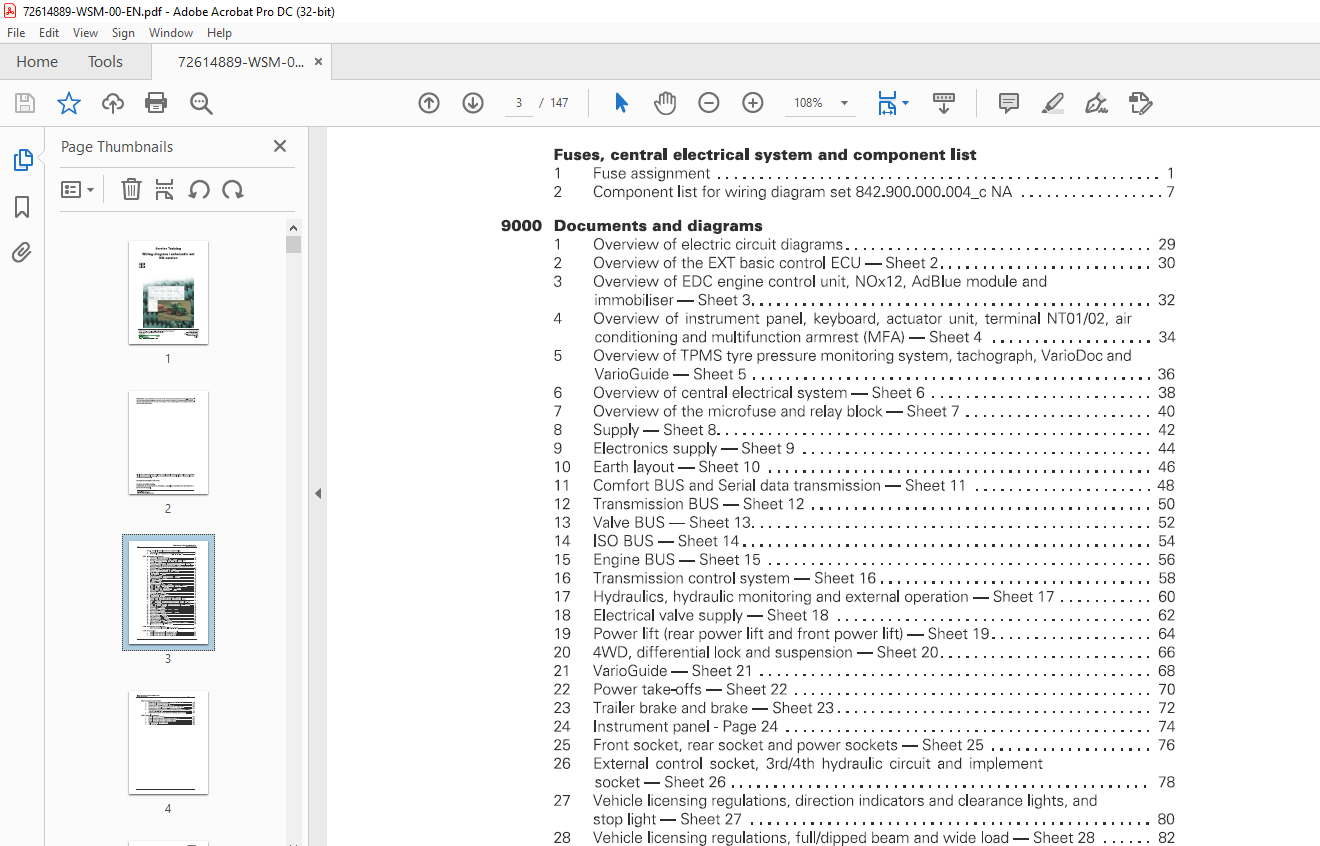Select page 1 thumbnail
Image resolution: width=1320 pixels, height=846 pixels.
click(x=168, y=292)
